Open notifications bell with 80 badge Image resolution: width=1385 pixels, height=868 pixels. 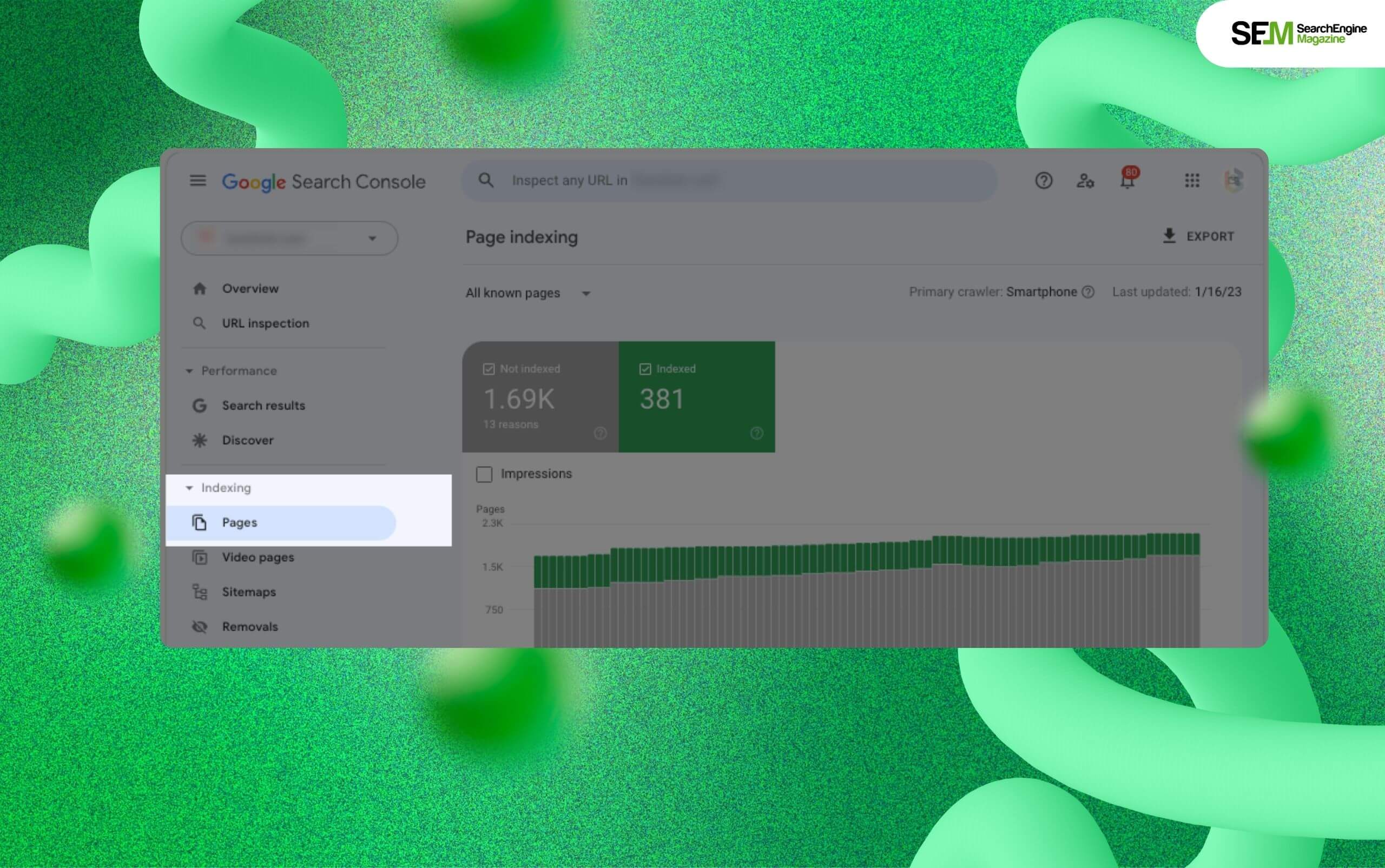point(1129,178)
